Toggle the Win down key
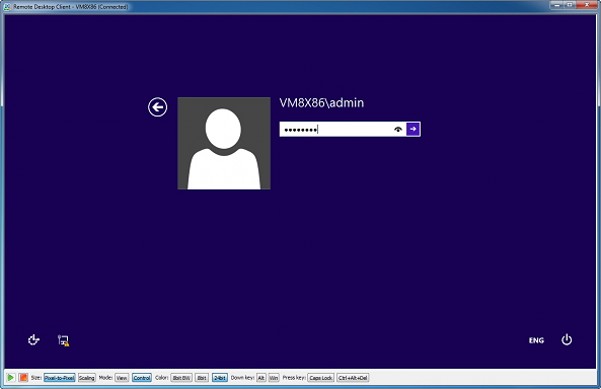Image resolution: width=601 pixels, height=389 pixels. pos(273,378)
